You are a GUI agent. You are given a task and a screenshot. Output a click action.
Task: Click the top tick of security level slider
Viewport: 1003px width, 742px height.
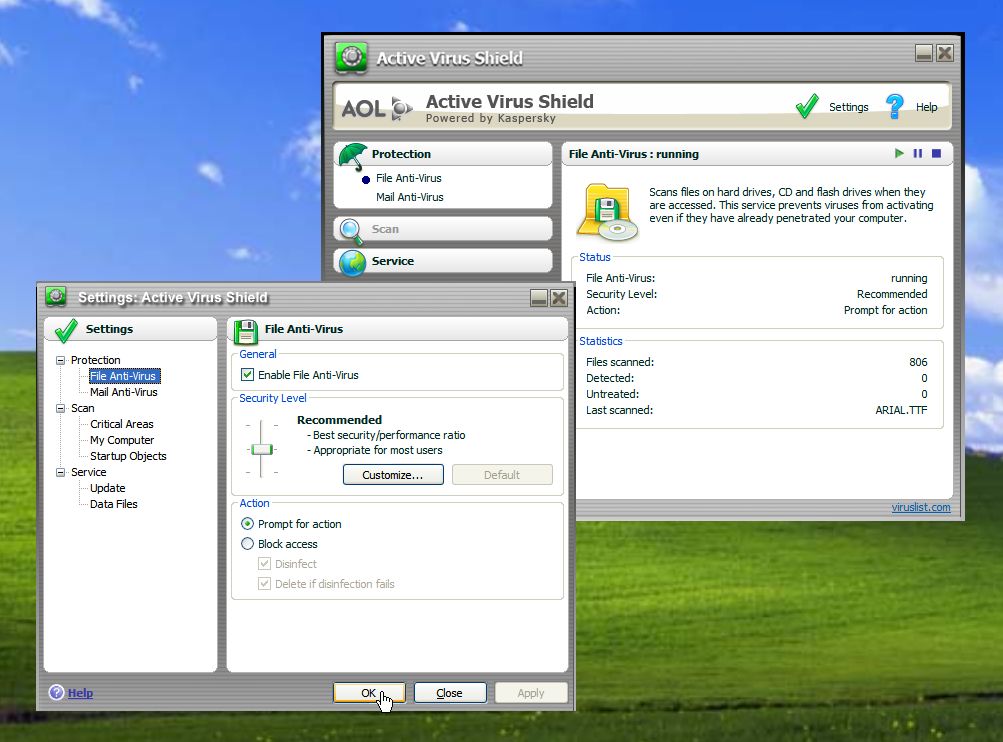pos(261,425)
